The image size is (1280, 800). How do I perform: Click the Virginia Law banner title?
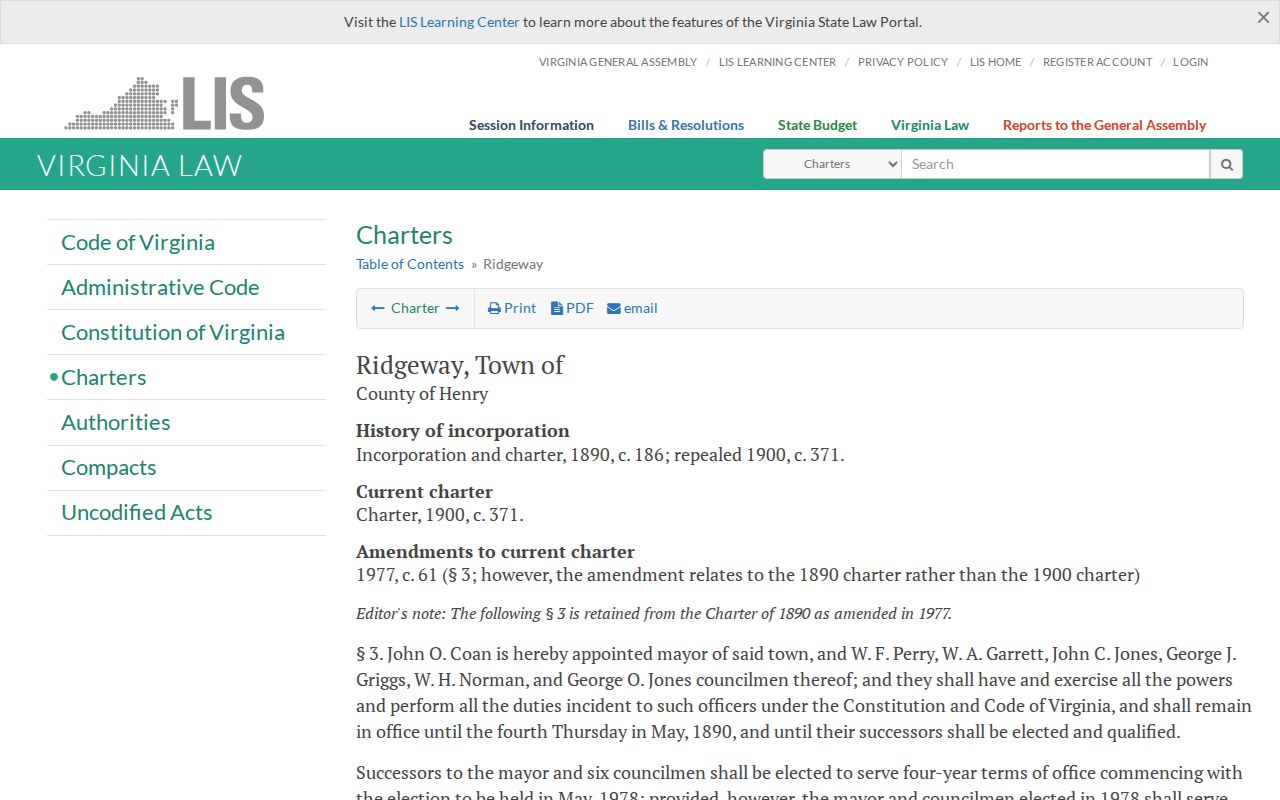click(140, 165)
